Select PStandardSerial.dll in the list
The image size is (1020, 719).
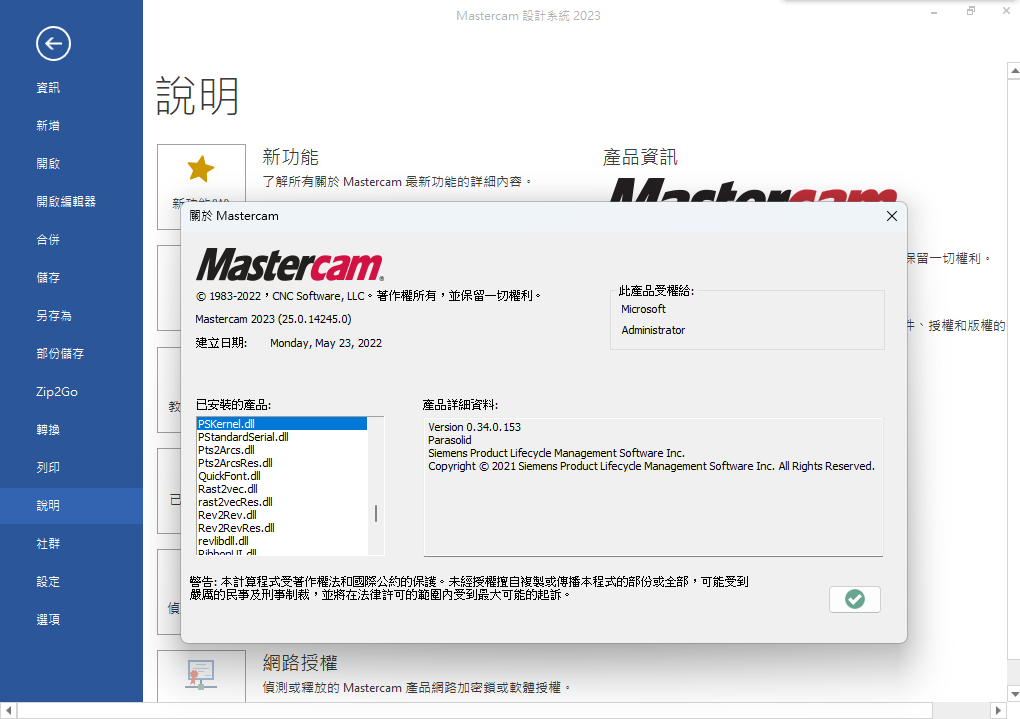click(282, 437)
